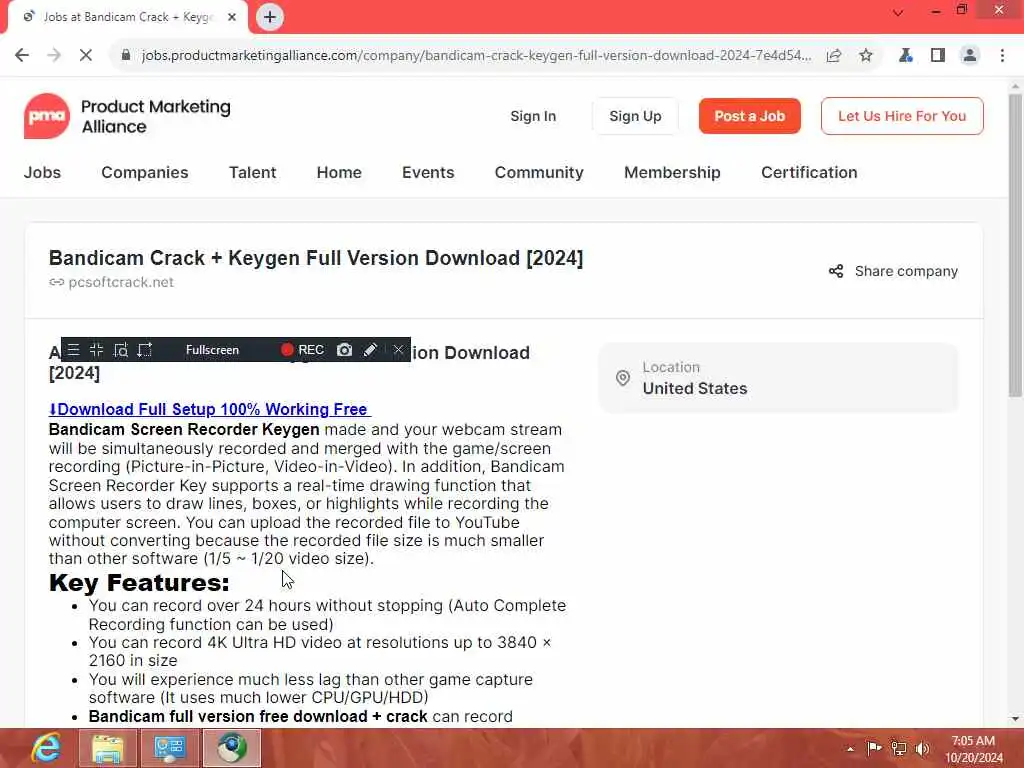Click Download Full Setup 100% Working Free link

210,409
